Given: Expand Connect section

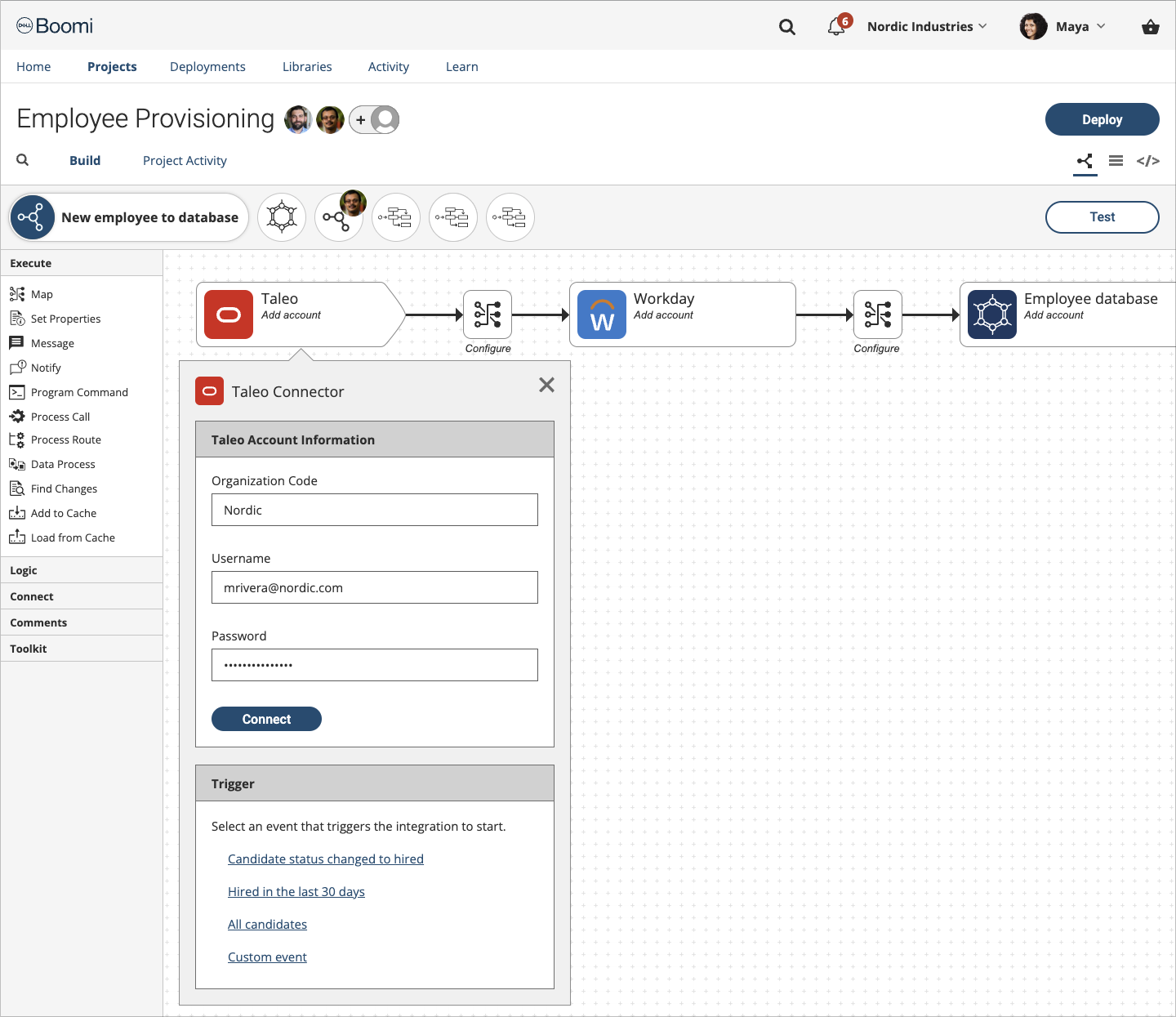Looking at the screenshot, I should pyautogui.click(x=82, y=596).
